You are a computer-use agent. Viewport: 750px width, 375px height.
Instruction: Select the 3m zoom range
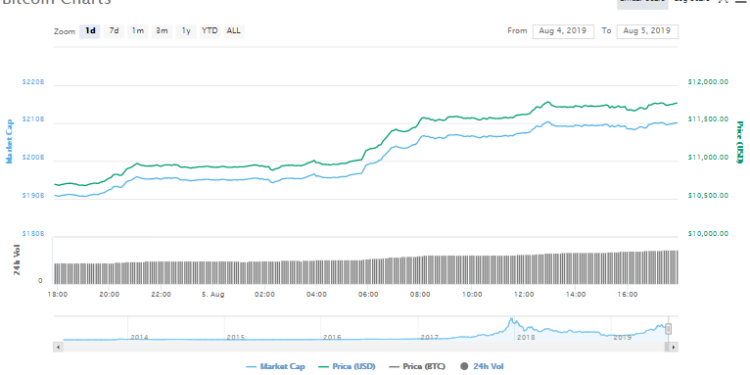(x=162, y=31)
